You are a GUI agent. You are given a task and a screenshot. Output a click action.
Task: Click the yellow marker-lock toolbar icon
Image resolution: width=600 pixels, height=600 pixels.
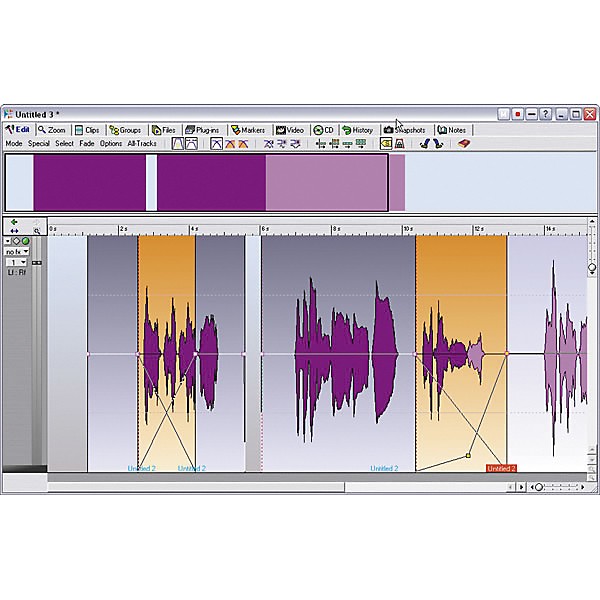click(x=386, y=144)
